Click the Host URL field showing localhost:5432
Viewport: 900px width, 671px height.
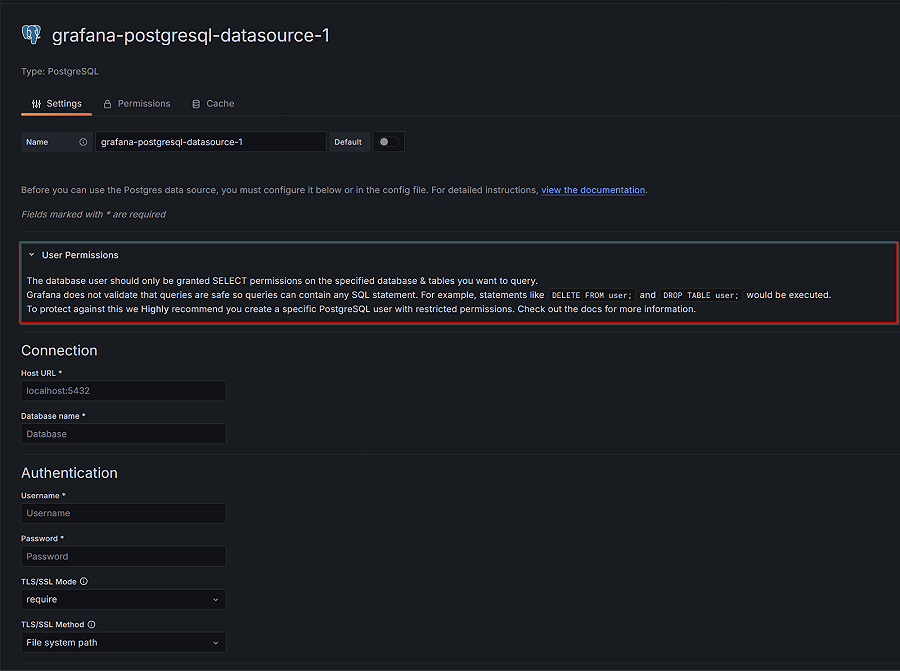123,390
